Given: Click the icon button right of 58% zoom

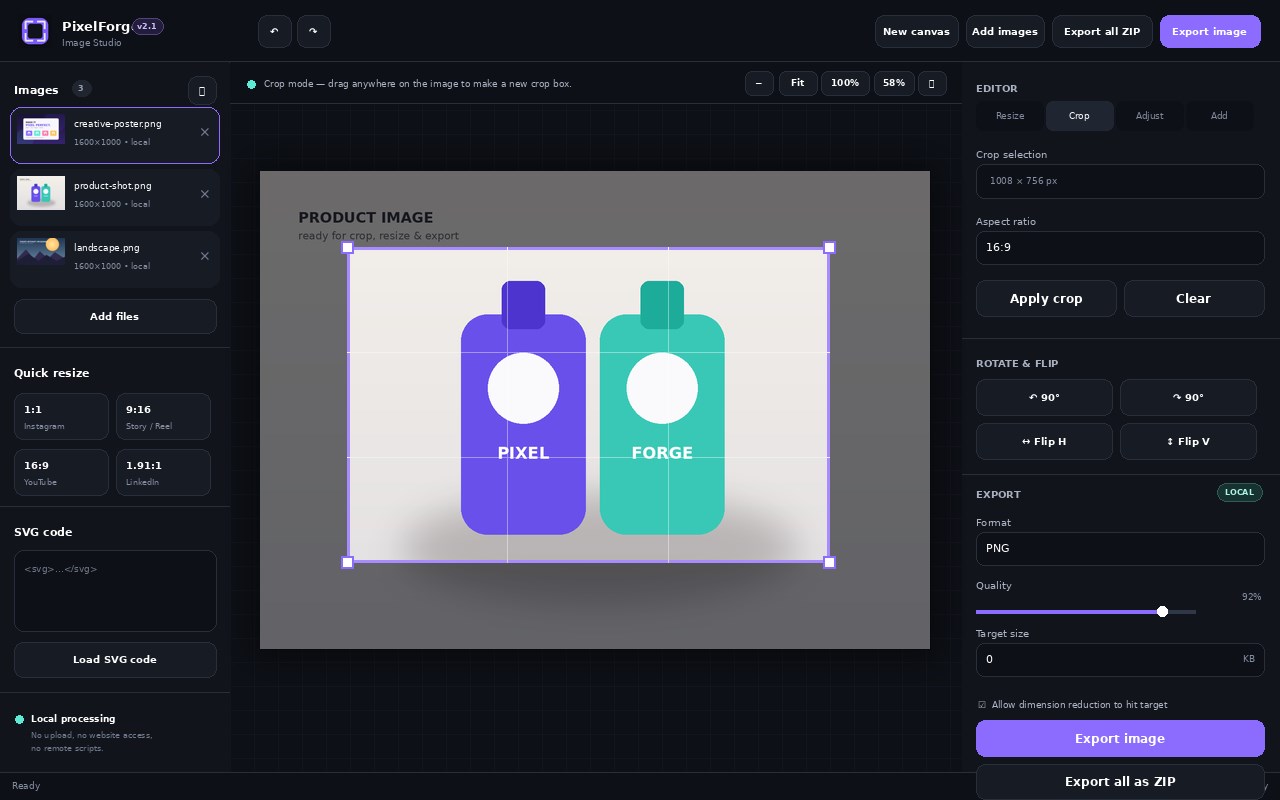Looking at the screenshot, I should (932, 83).
